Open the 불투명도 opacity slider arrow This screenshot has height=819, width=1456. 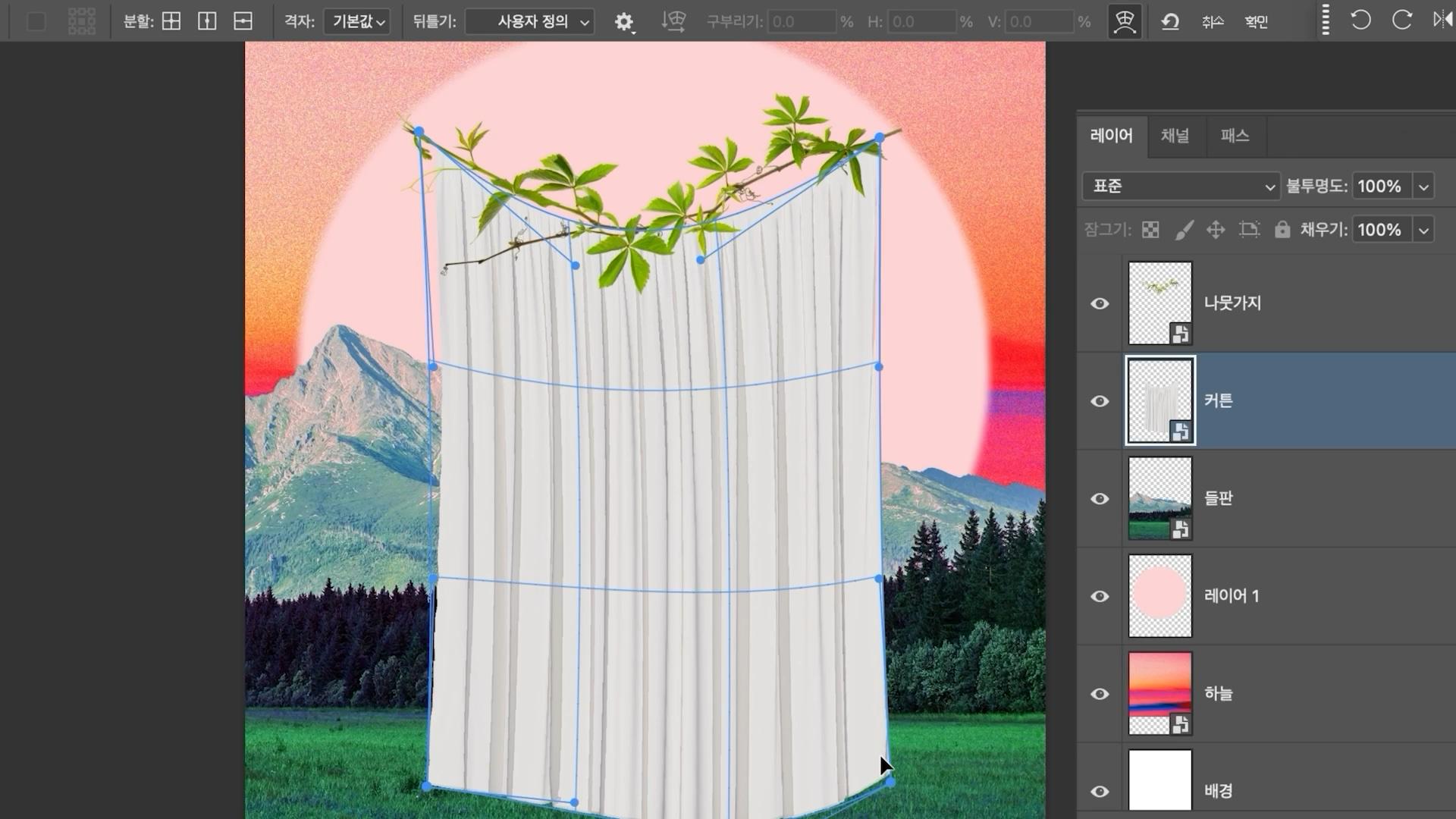coord(1423,187)
